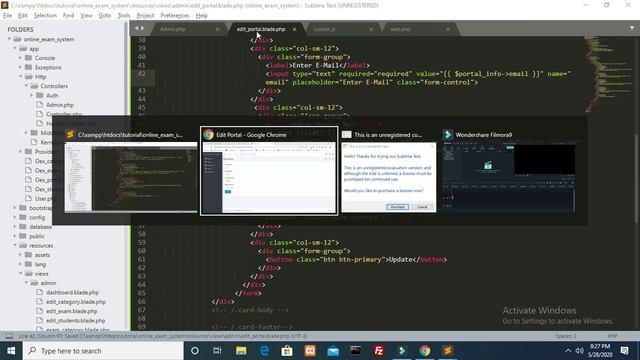
Task: Expand the Exceptions folder arrow
Action: 20,67
